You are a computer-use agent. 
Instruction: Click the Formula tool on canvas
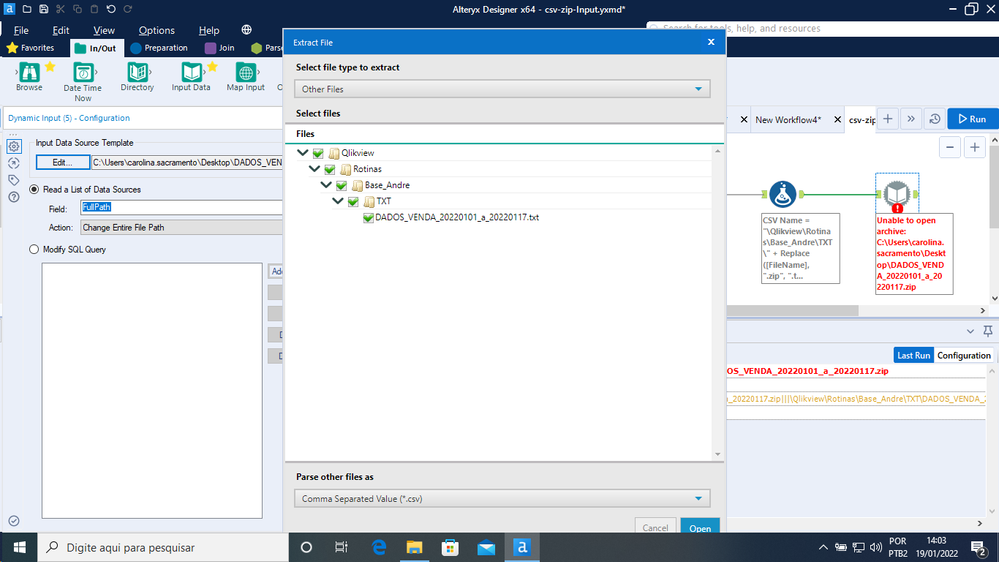(x=782, y=194)
